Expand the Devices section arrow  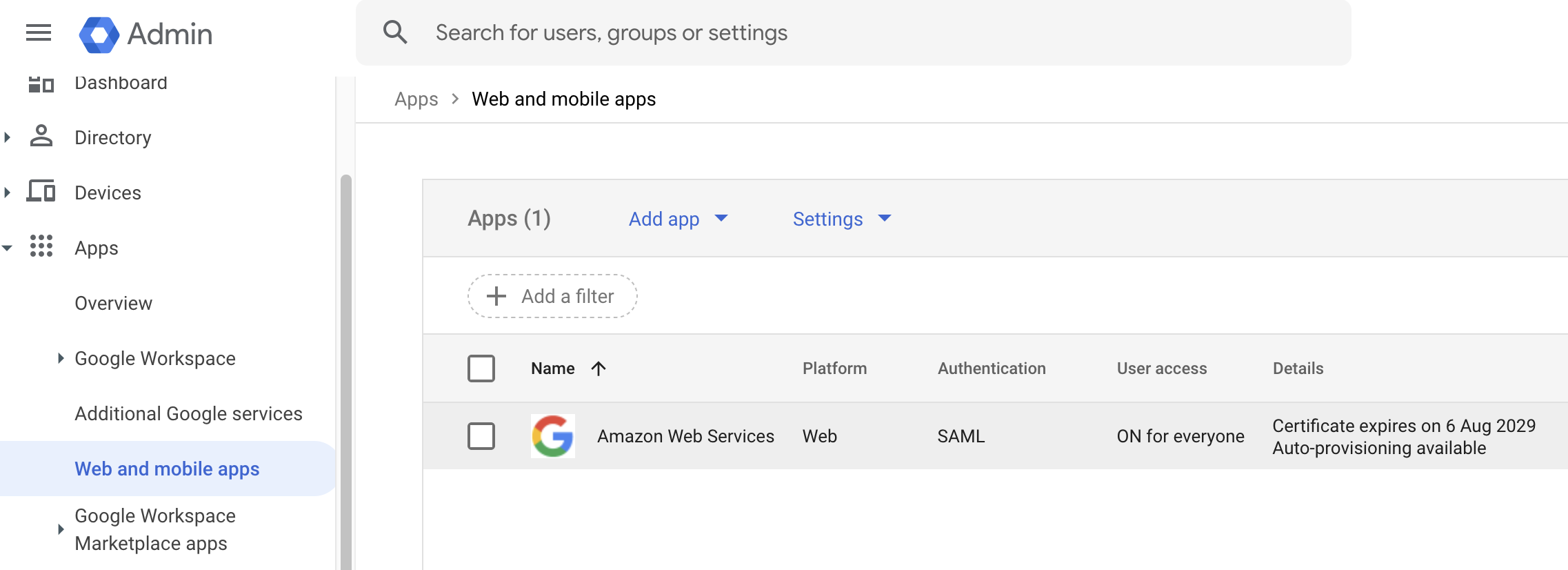pos(8,192)
